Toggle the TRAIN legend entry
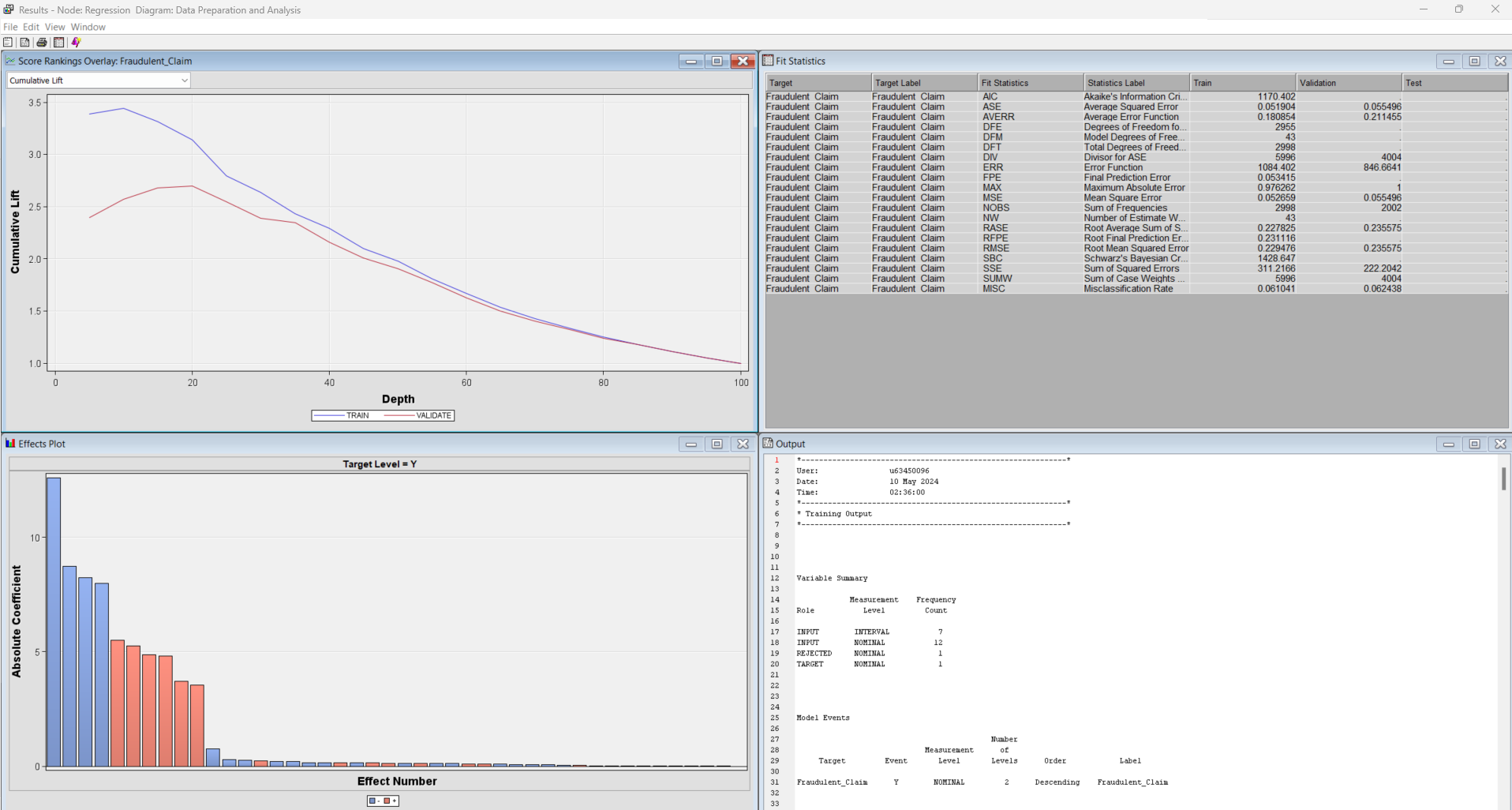The height and width of the screenshot is (810, 1512). pos(346,414)
